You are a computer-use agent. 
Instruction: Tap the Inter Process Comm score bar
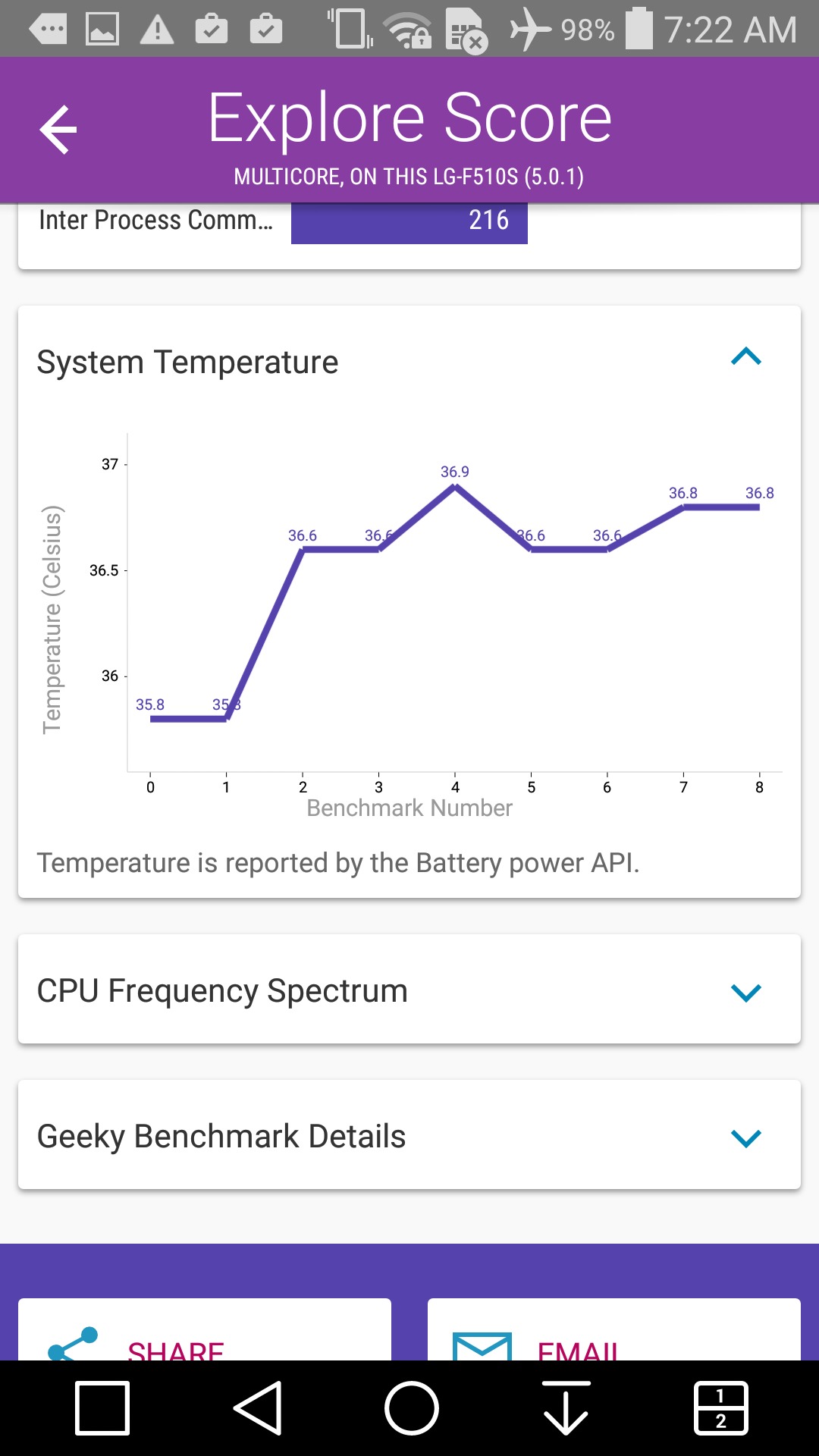tap(409, 221)
